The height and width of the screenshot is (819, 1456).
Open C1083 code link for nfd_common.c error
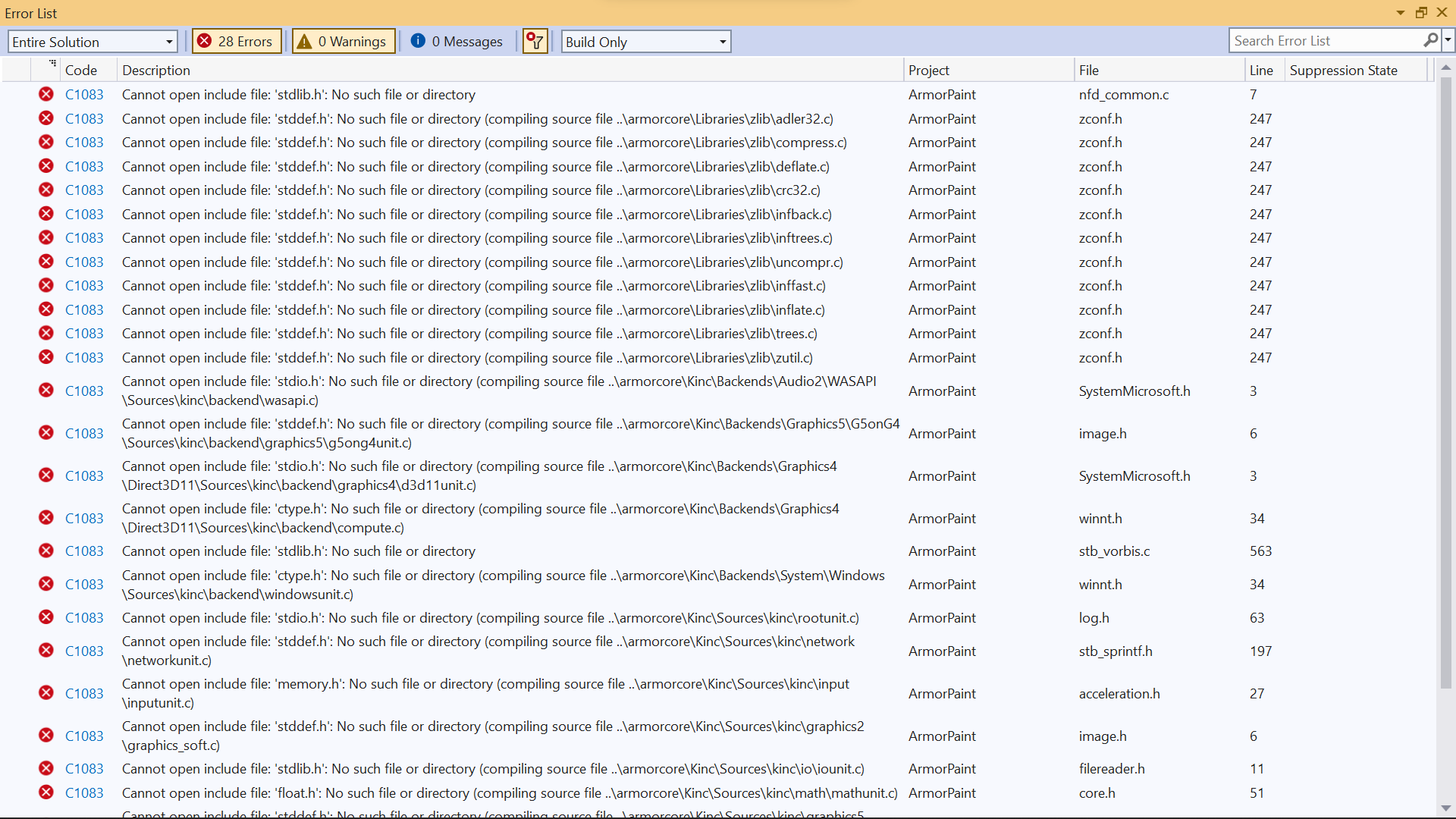(x=84, y=95)
